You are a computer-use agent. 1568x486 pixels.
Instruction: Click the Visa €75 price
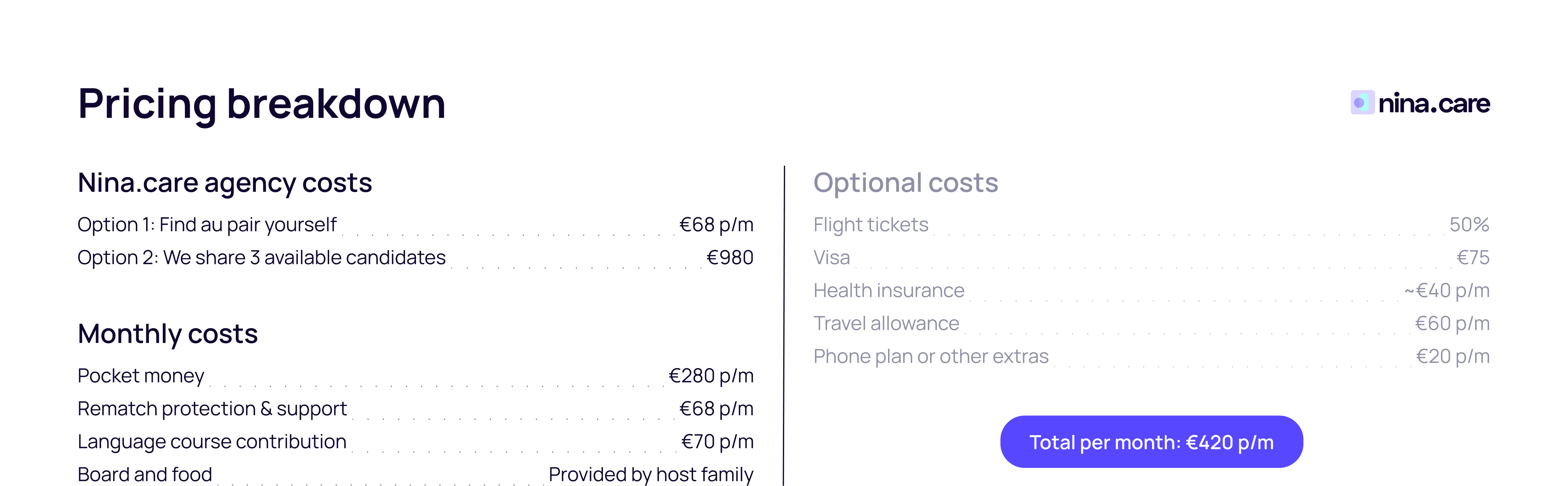pyautogui.click(x=1472, y=258)
